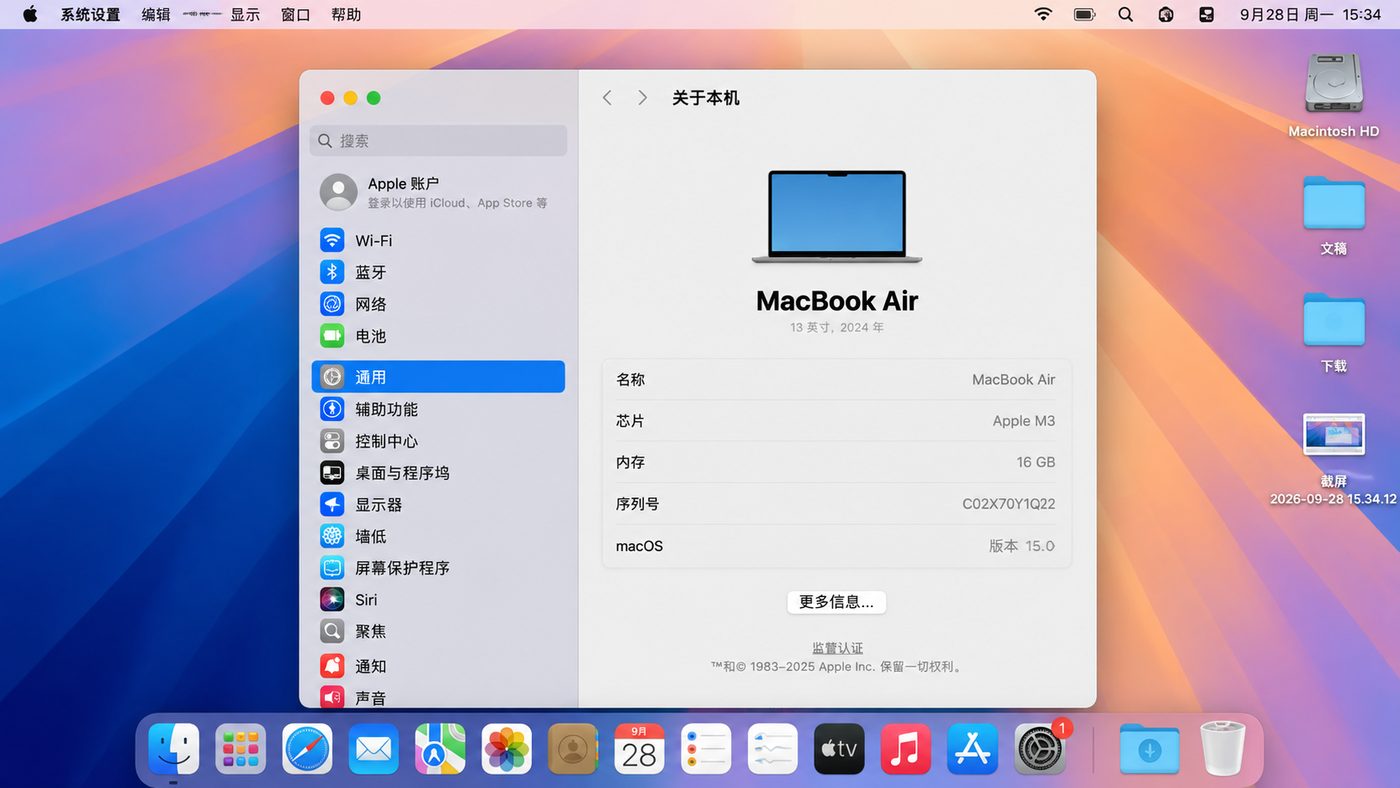Open the Trash in the Dock

tap(1223, 749)
